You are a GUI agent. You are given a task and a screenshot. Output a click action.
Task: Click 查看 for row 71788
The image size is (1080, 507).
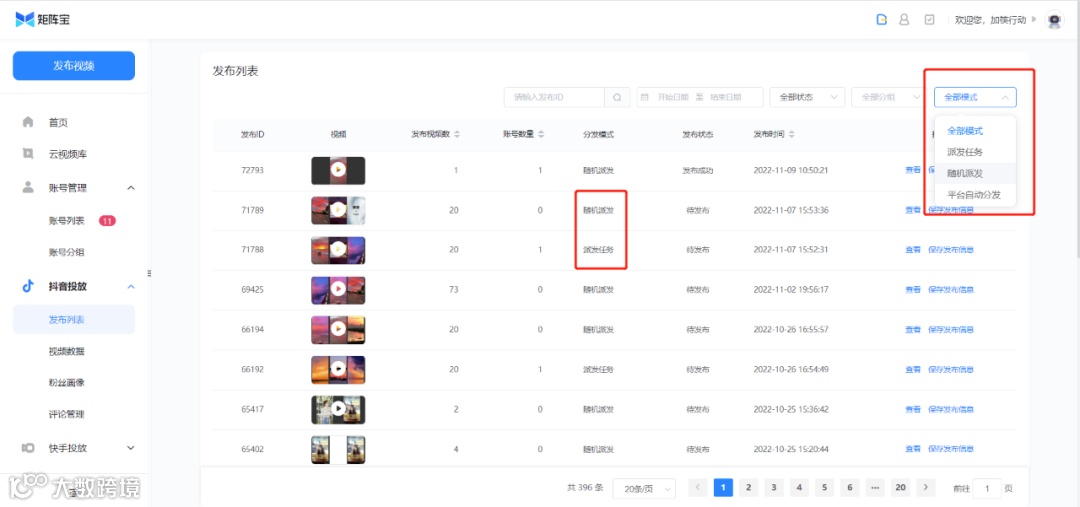(x=913, y=250)
